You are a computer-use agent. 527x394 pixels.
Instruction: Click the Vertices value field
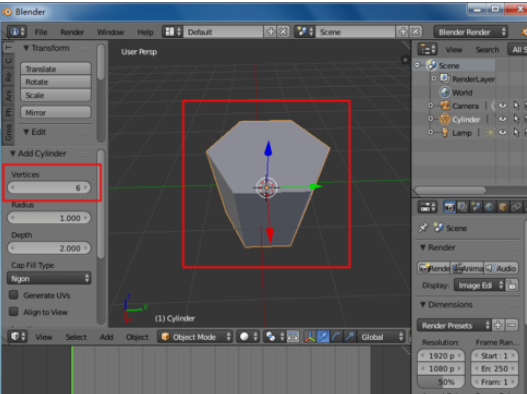click(49, 187)
